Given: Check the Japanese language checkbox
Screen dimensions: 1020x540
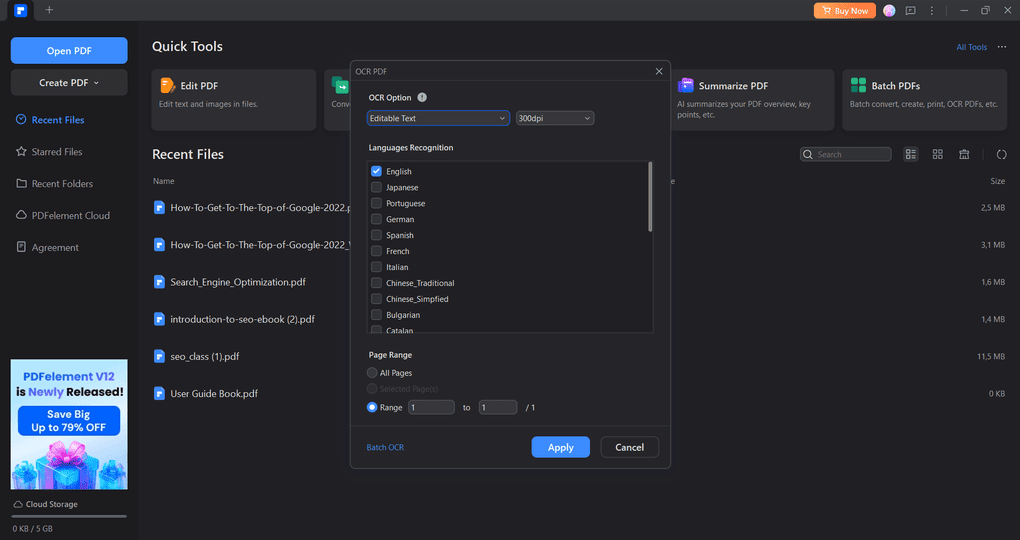Looking at the screenshot, I should coord(376,187).
